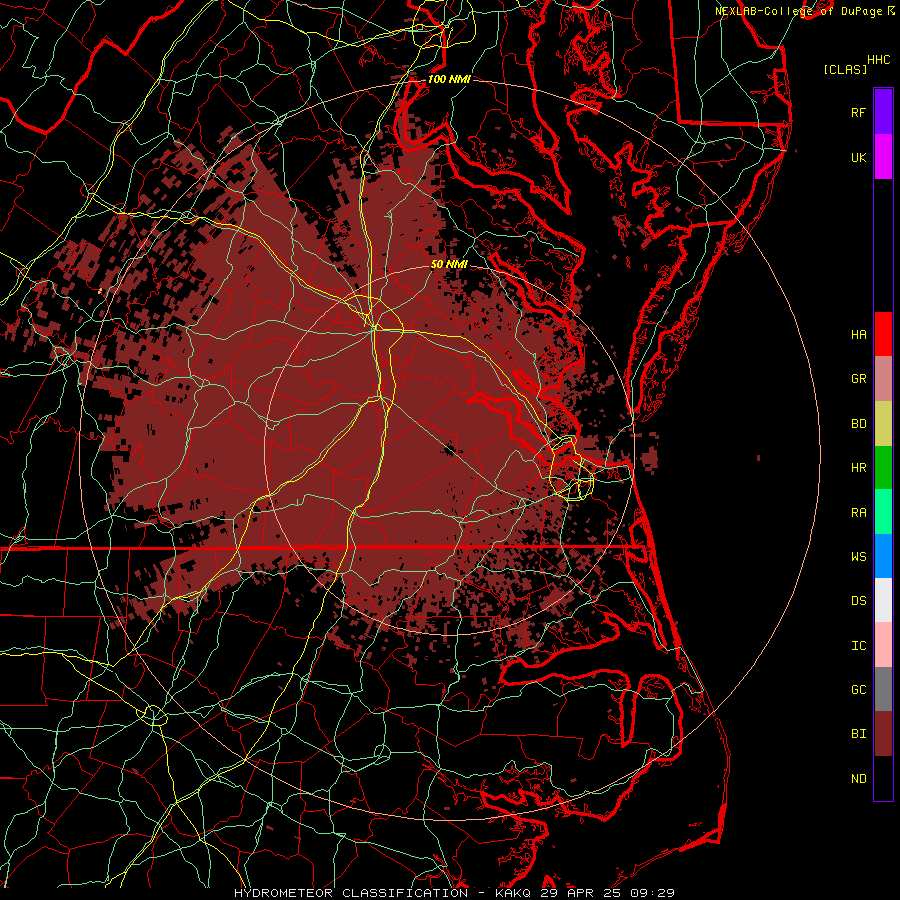Click the WS legend label

tap(858, 557)
